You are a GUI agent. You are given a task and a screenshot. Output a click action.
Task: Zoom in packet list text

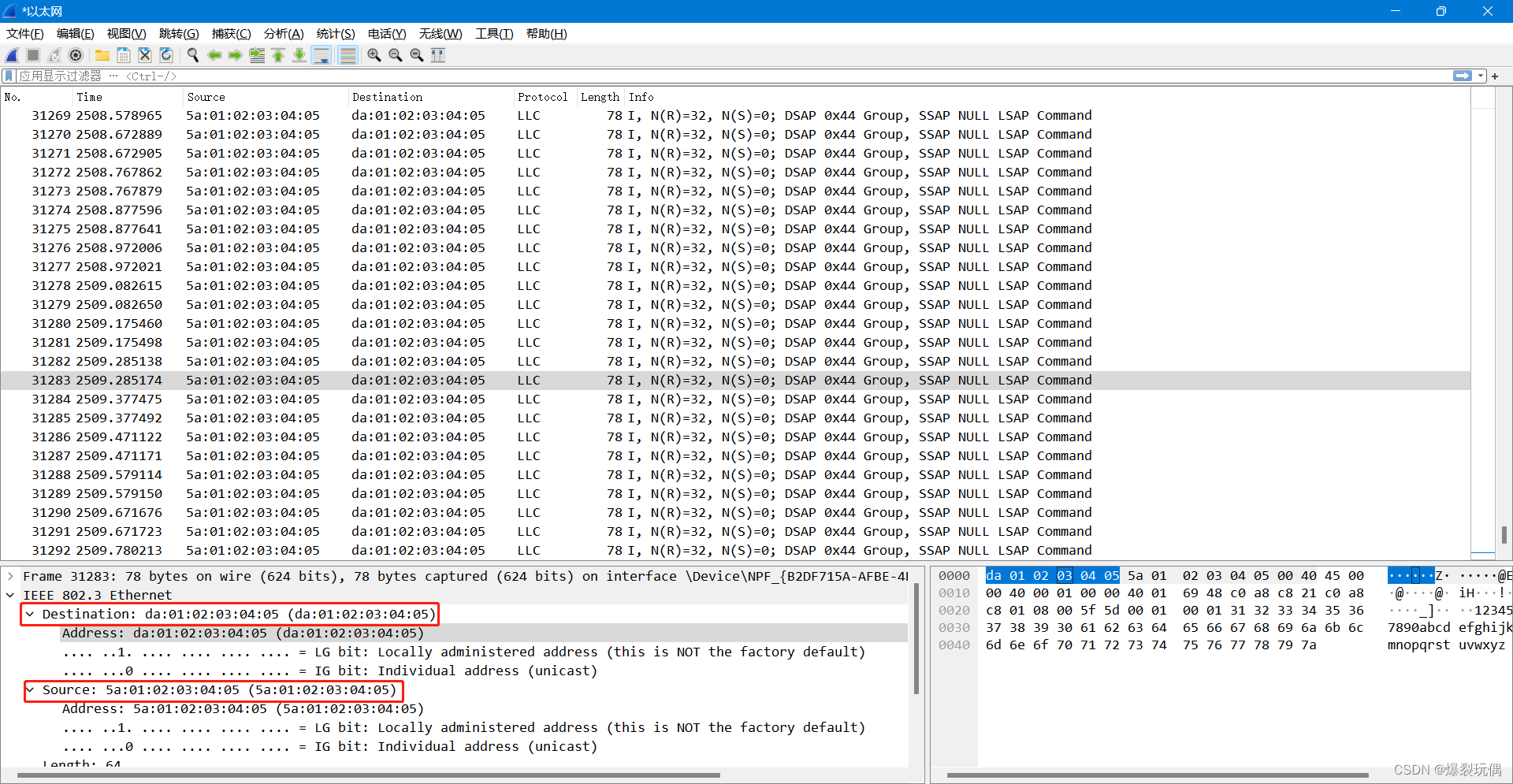[374, 55]
